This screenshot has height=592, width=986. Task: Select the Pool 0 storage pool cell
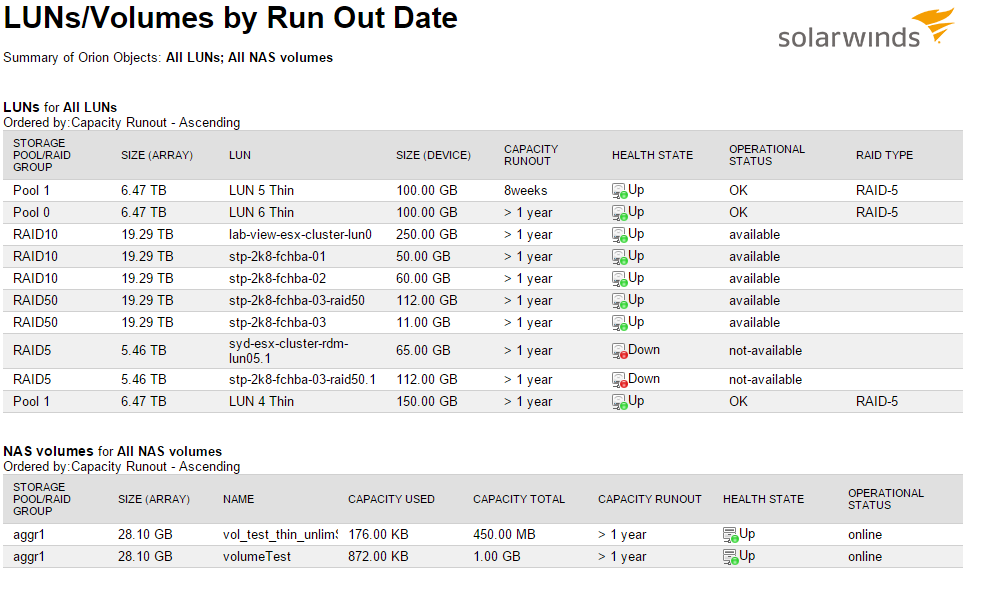31,213
